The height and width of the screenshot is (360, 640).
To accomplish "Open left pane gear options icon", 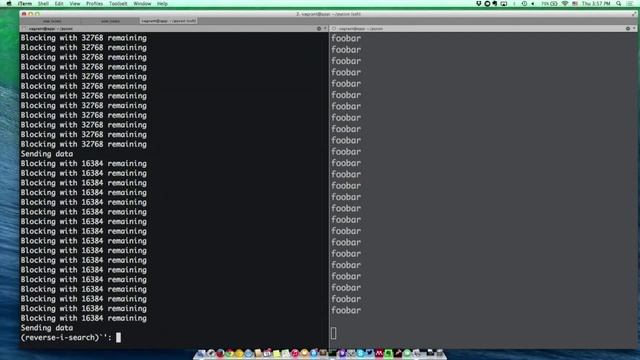I will tap(319, 29).
